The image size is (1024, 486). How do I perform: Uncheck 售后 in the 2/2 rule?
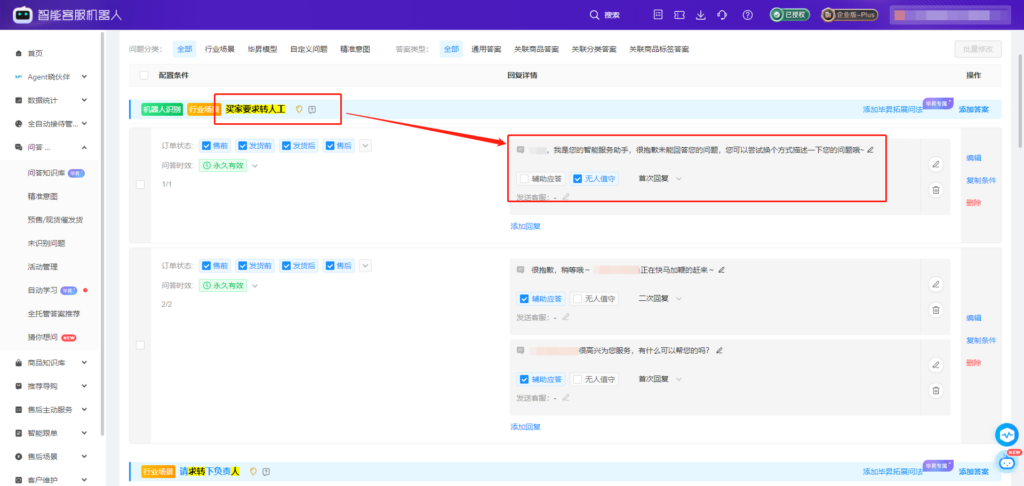click(330, 266)
